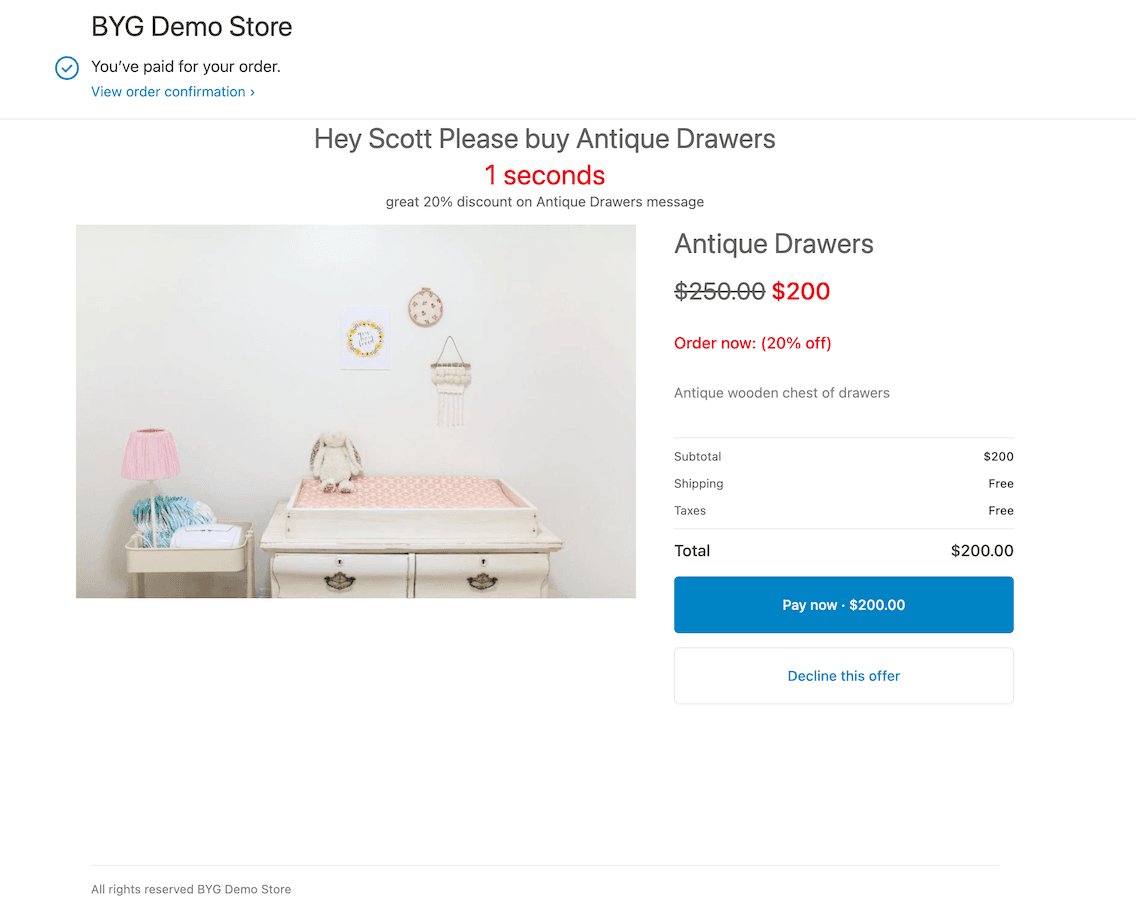Image resolution: width=1136 pixels, height=924 pixels.
Task: Click the red $200 discounted price
Action: pos(801,291)
